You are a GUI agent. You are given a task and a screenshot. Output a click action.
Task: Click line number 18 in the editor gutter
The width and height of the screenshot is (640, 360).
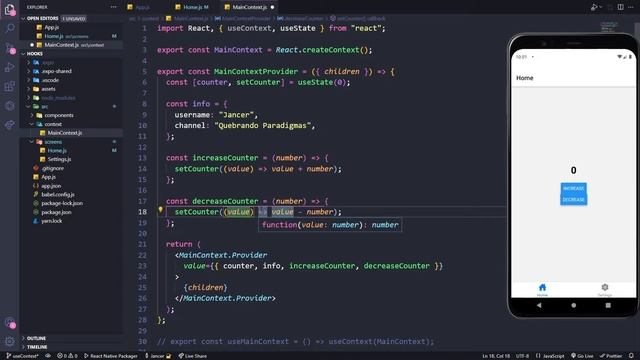pos(142,212)
